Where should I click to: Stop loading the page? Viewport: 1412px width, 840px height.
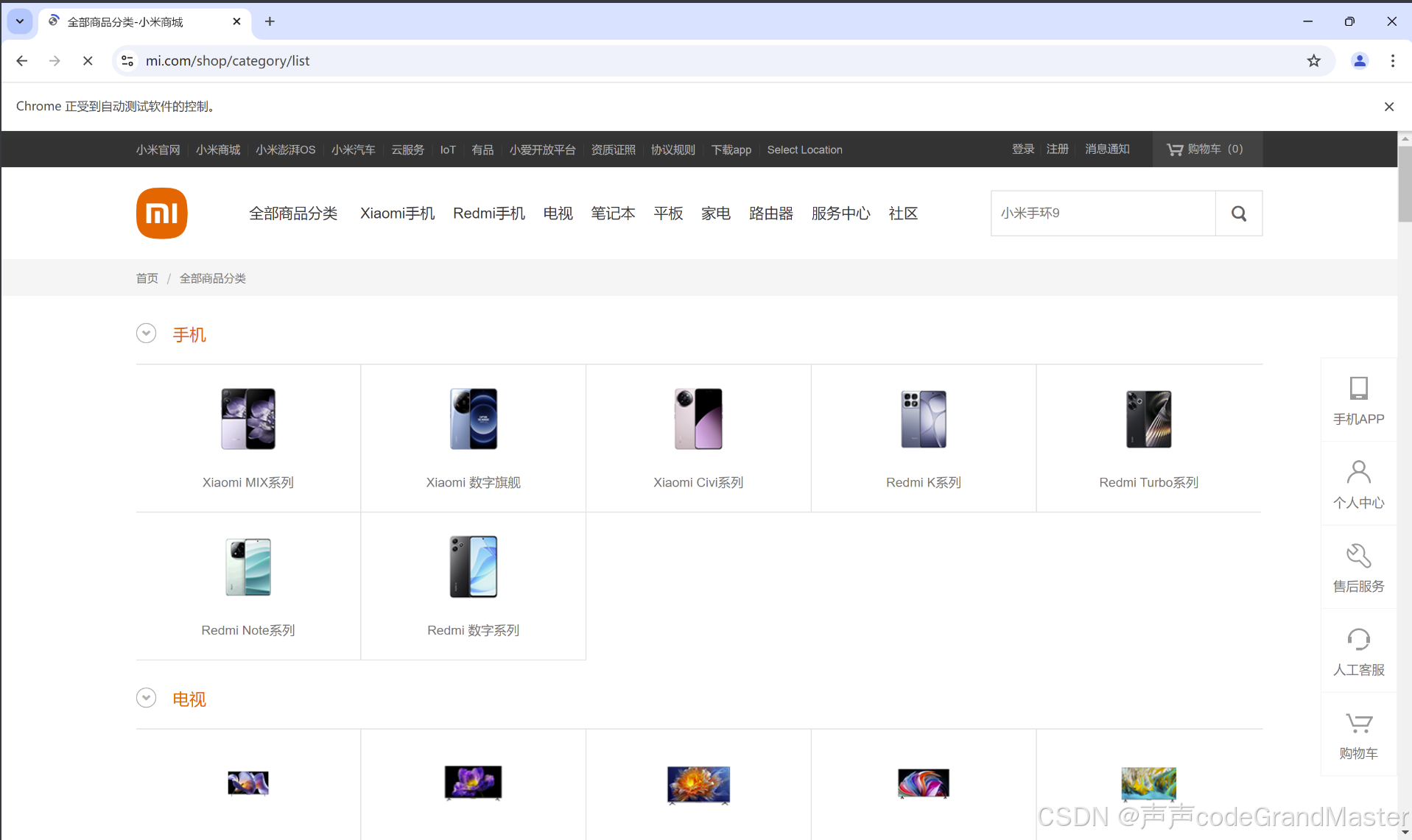click(88, 61)
